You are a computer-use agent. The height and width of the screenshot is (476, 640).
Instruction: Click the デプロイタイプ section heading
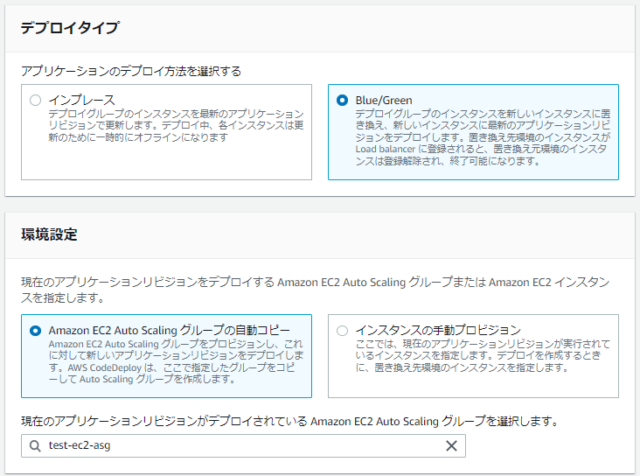70,28
